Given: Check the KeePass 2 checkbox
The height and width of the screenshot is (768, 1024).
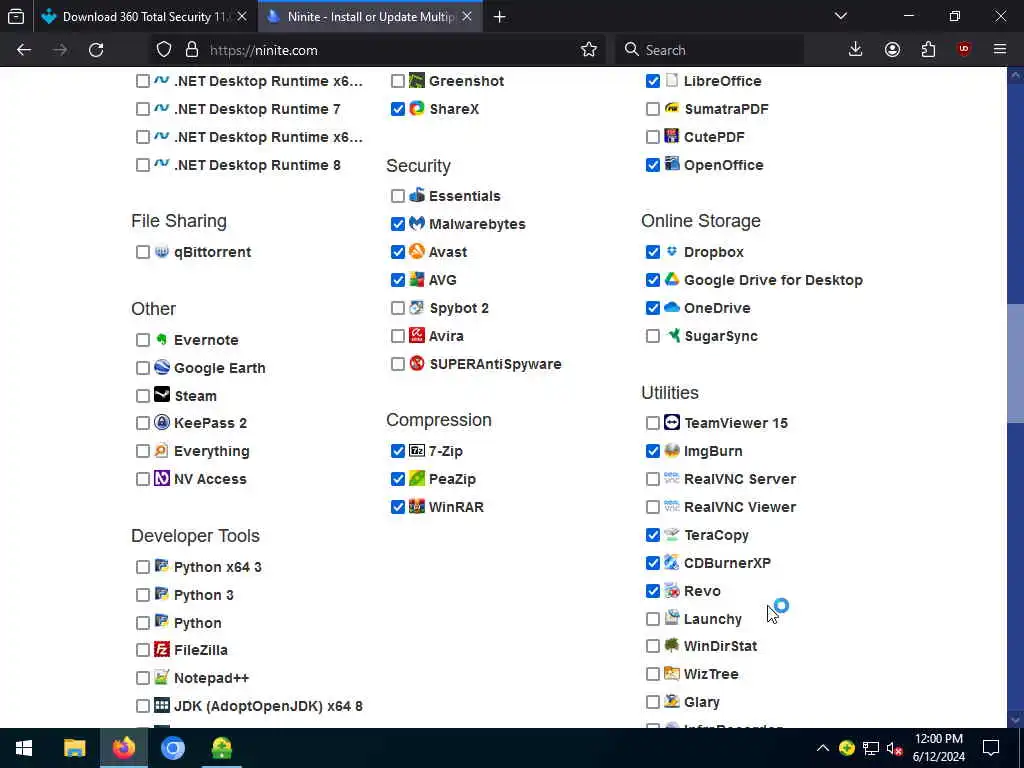Looking at the screenshot, I should coord(142,423).
